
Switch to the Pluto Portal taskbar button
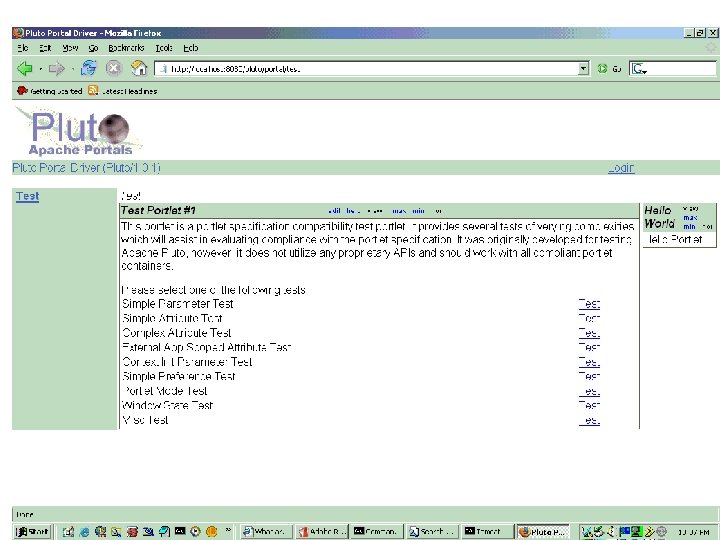pyautogui.click(x=543, y=531)
